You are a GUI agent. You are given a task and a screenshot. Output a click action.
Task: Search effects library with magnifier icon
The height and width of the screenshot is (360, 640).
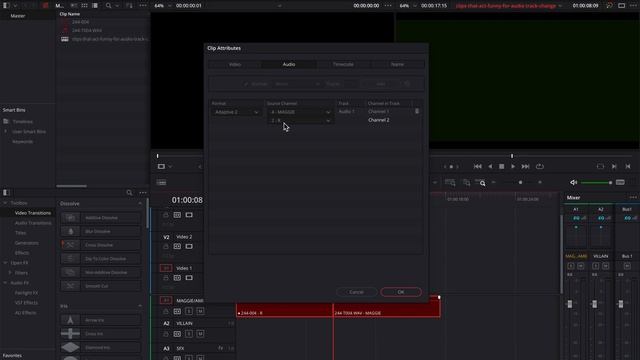129,193
